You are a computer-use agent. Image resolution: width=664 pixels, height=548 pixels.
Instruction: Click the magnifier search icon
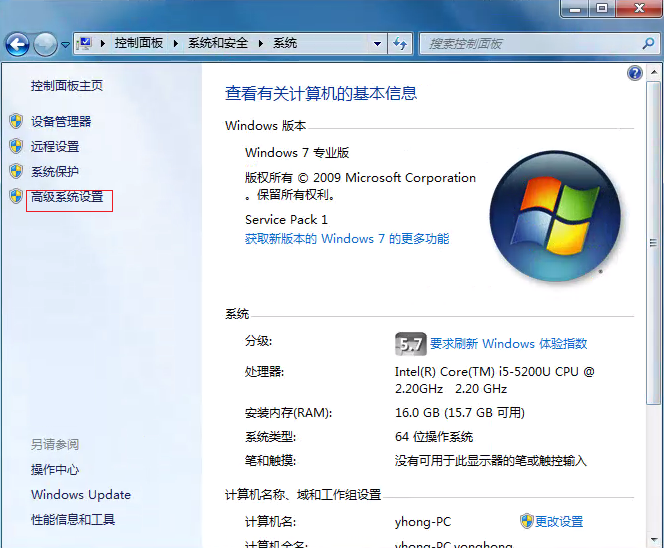(x=648, y=43)
